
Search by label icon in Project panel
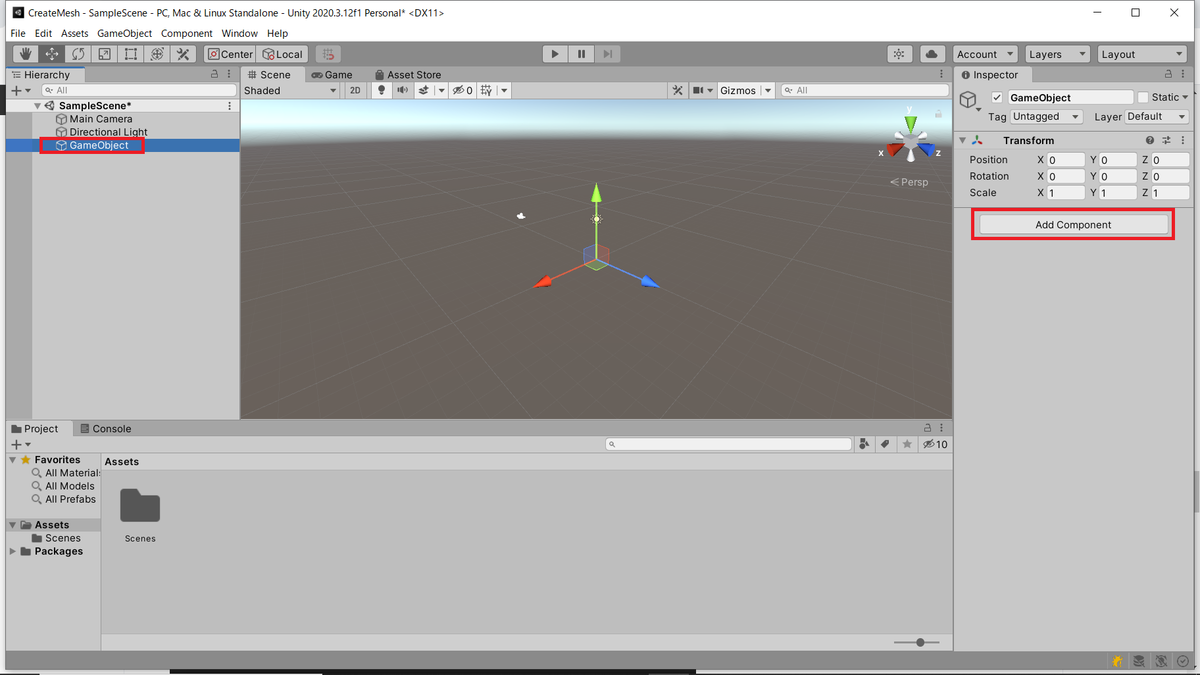pos(885,444)
